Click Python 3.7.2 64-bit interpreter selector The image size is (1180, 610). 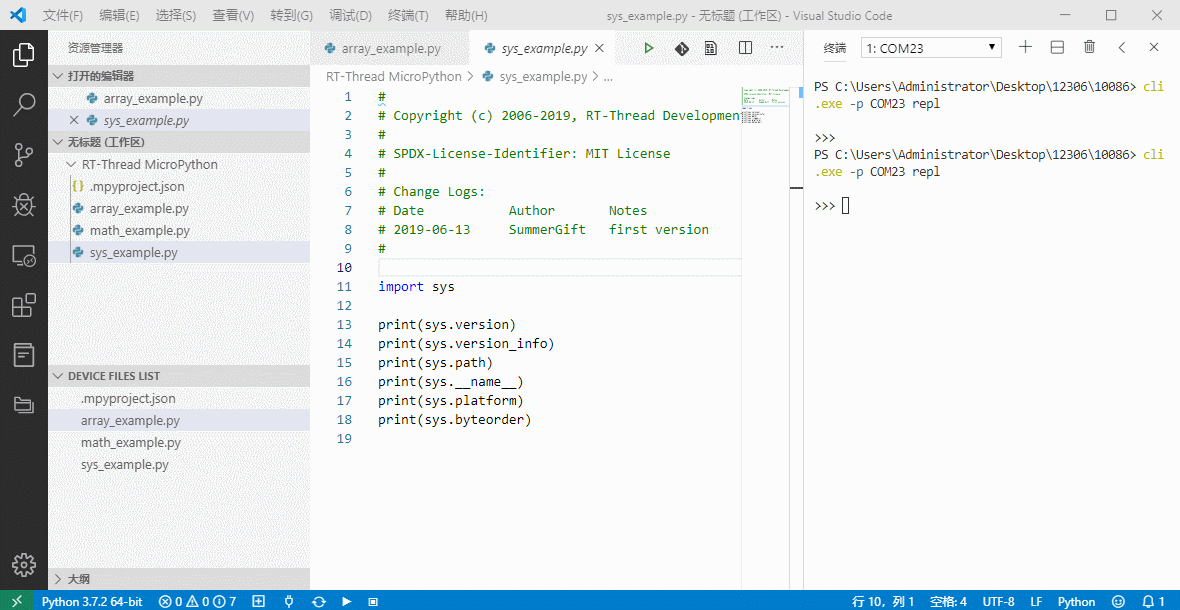[x=91, y=602]
